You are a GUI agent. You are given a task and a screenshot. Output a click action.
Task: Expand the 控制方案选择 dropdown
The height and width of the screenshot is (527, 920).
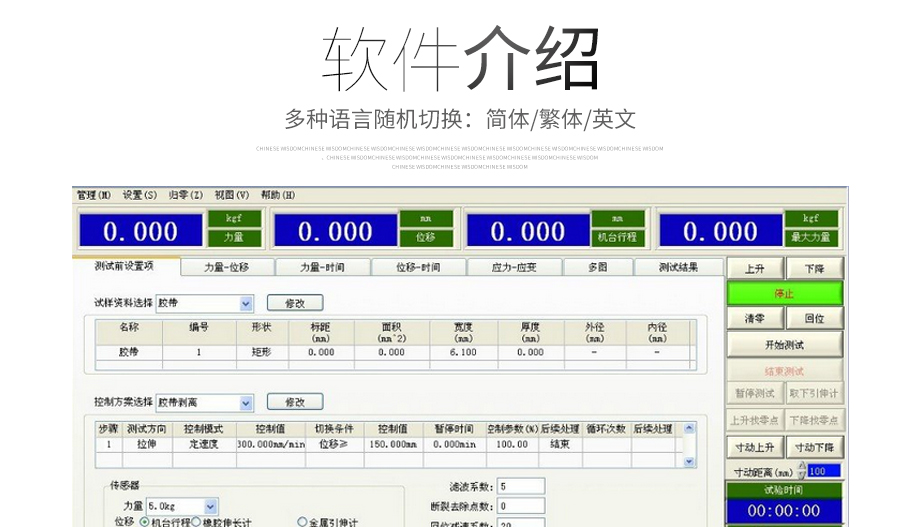tap(246, 403)
